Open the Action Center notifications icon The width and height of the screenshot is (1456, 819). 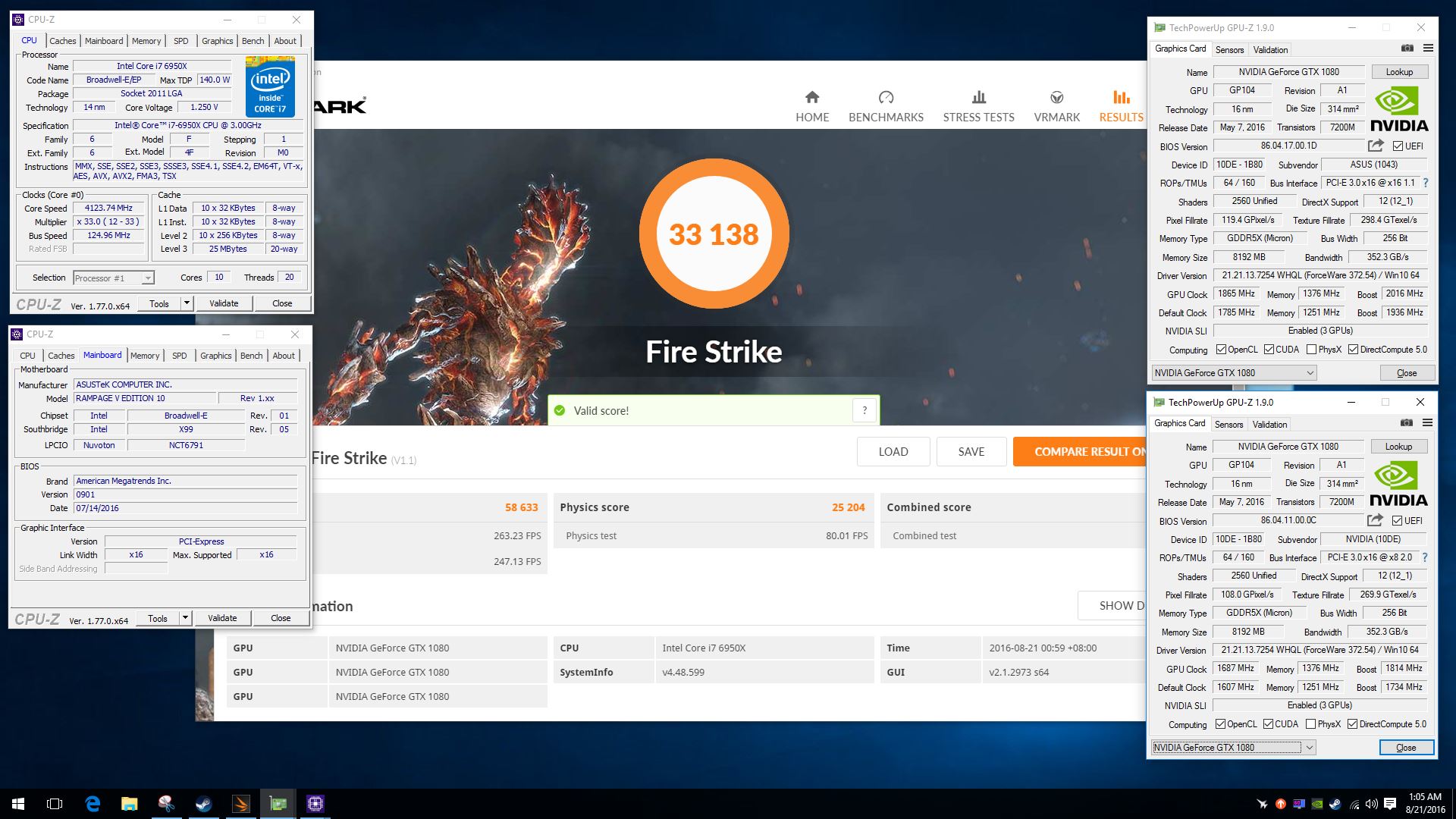(x=1390, y=804)
